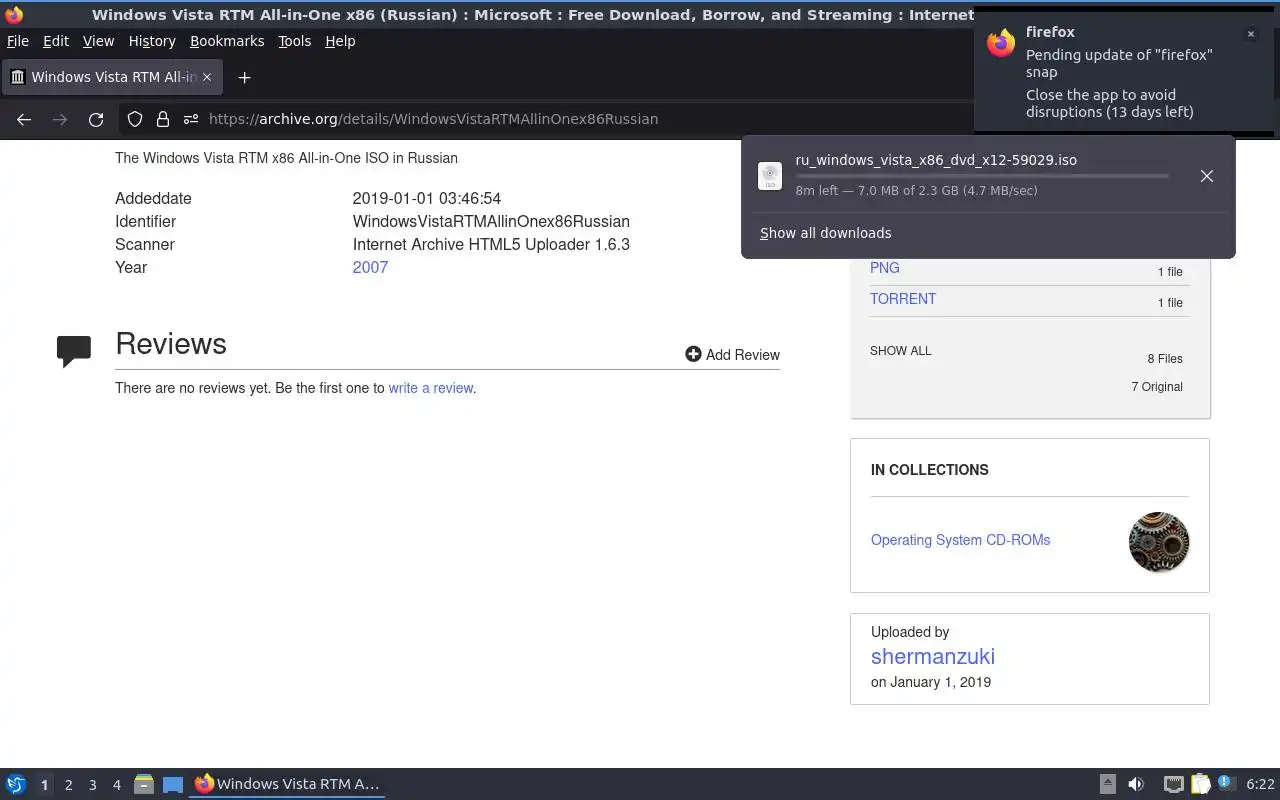The width and height of the screenshot is (1280, 800).
Task: Click the 8 Files count text
Action: (x=1165, y=359)
